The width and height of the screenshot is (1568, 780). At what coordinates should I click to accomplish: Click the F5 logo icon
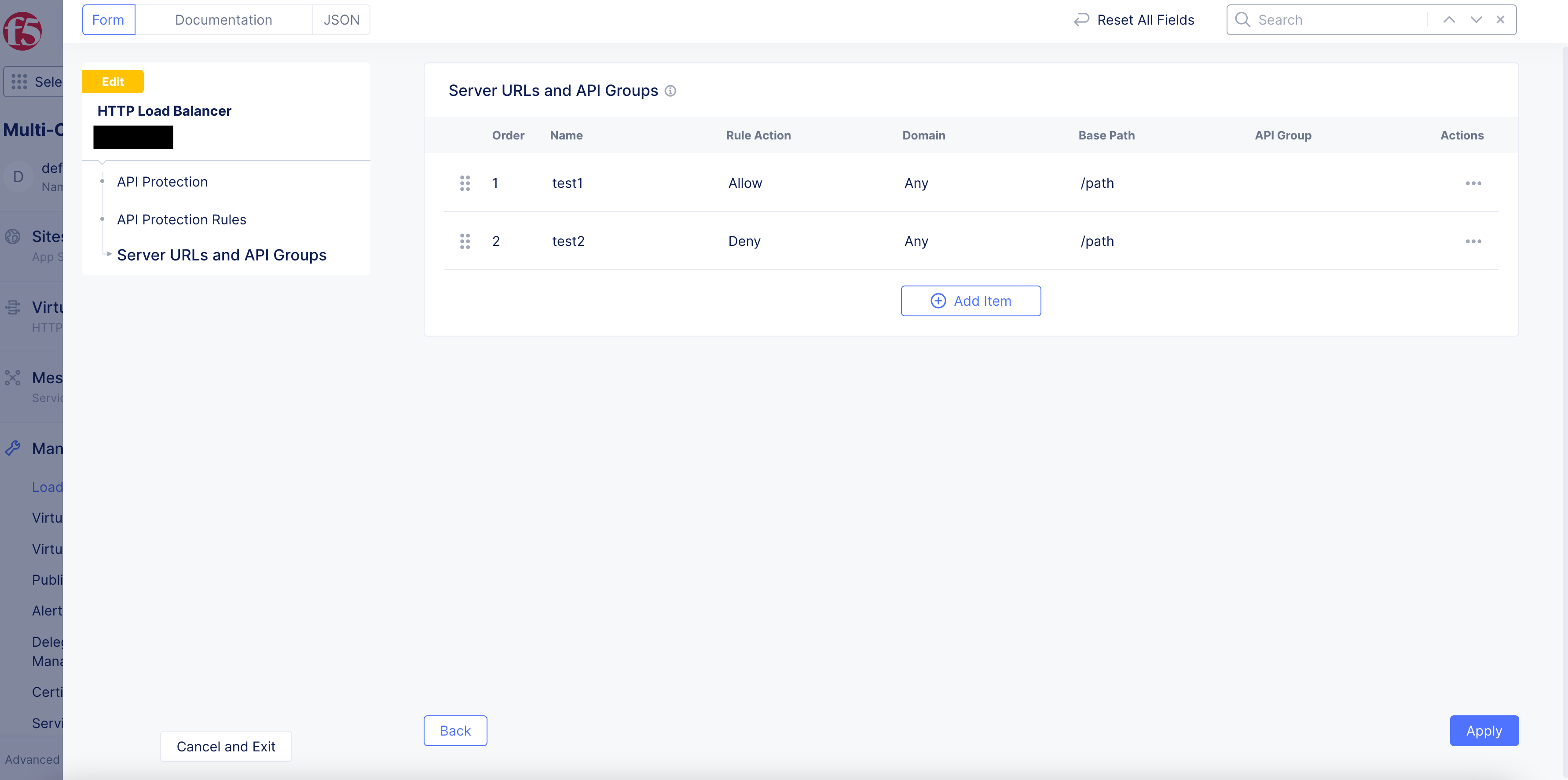pos(22,30)
